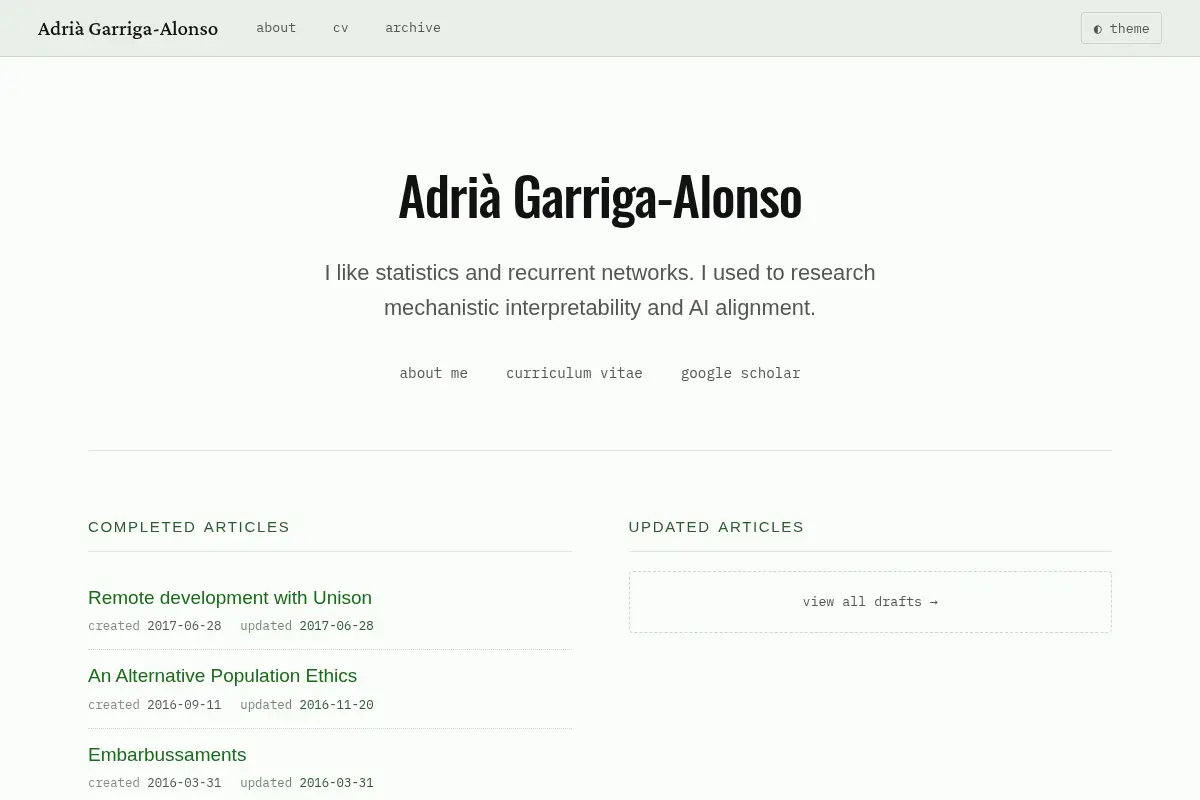This screenshot has height=800, width=1200.
Task: Click the created date 2016-09-11
Action: (x=184, y=705)
